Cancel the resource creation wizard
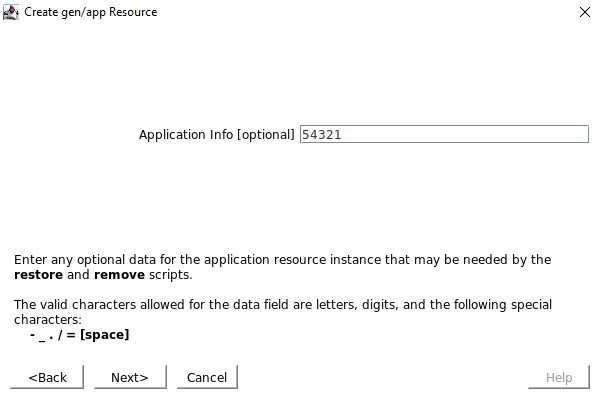This screenshot has height=399, width=600. click(x=207, y=378)
